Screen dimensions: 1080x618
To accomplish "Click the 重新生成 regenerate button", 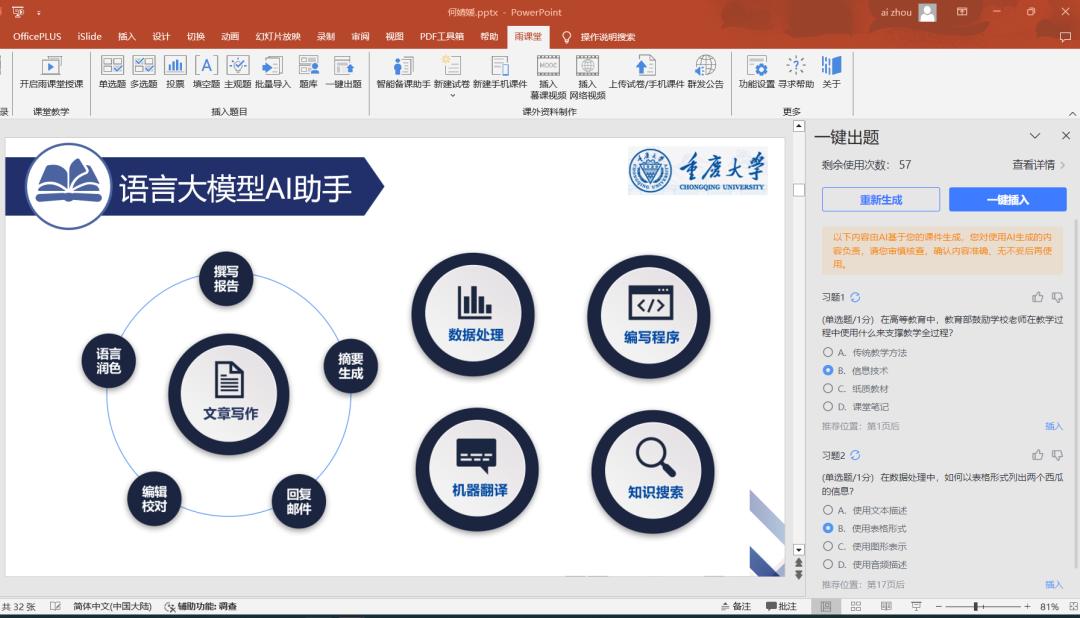I will point(880,199).
